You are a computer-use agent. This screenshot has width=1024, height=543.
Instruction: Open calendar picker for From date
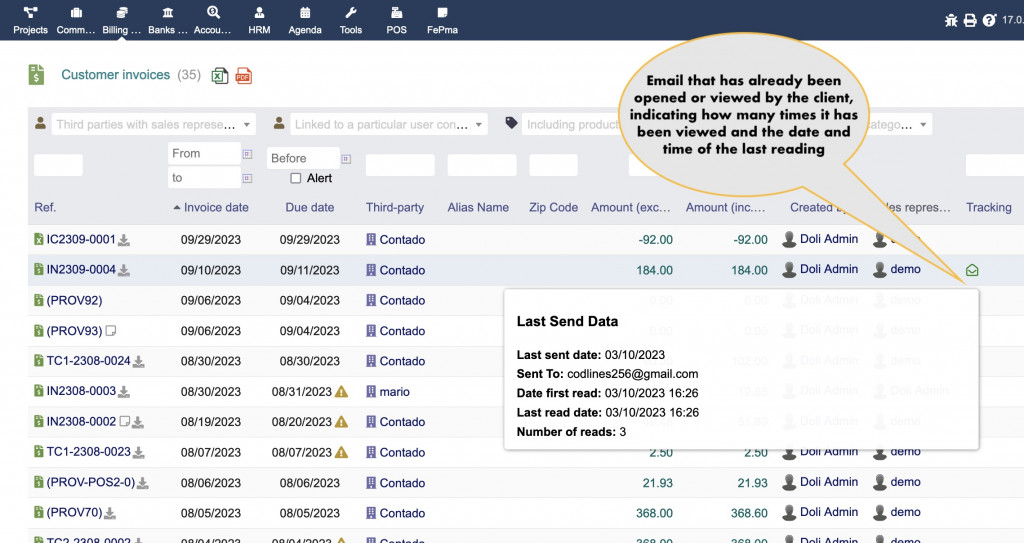(x=246, y=154)
